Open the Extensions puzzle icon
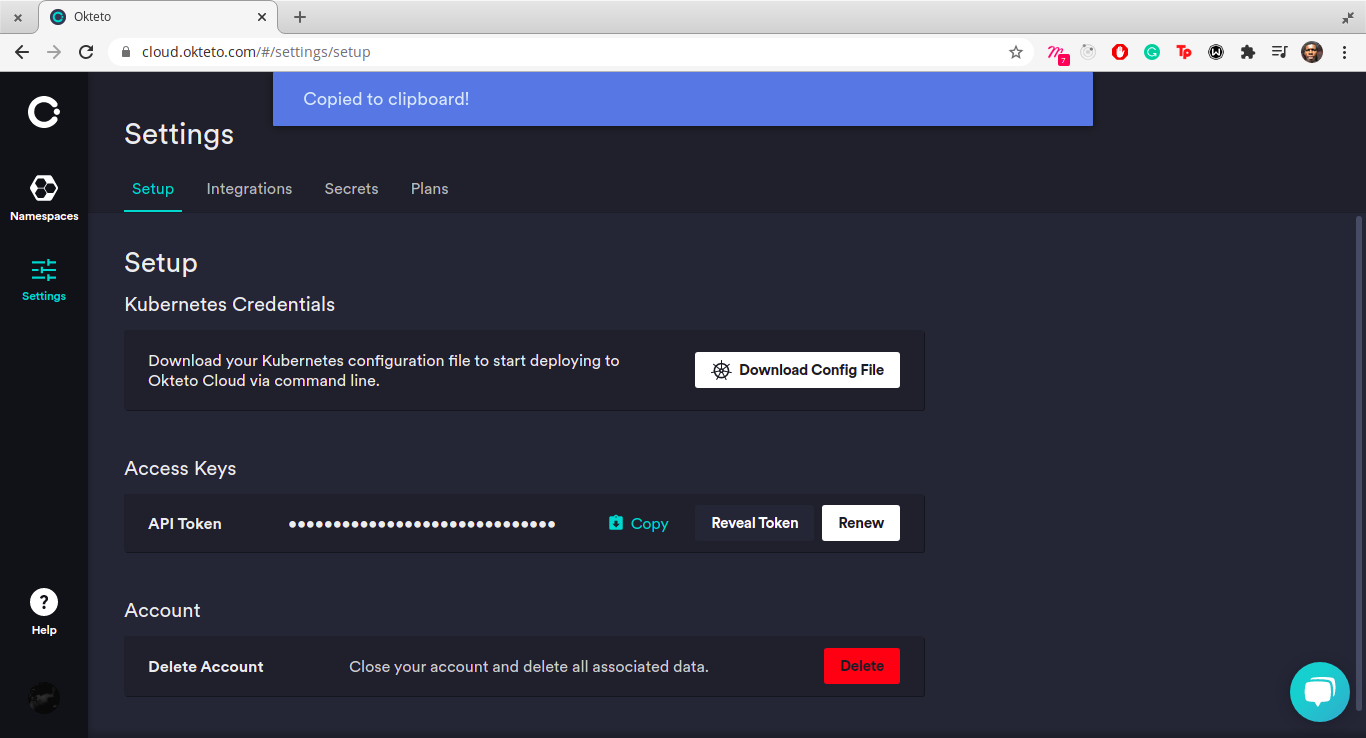Screen dimensions: 1366x738 [x=1248, y=52]
